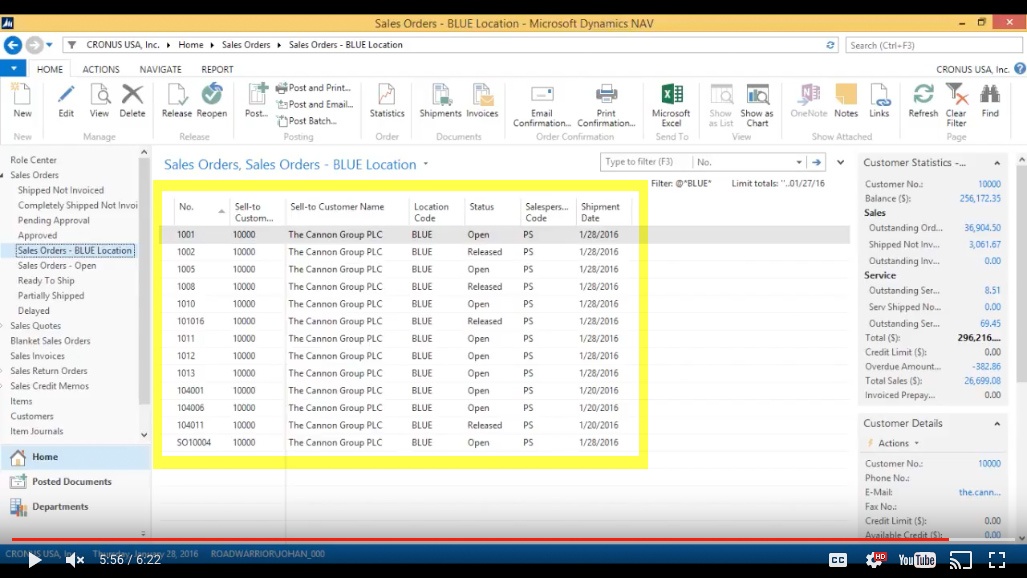
Task: Click in the Type to filter box
Action: [x=645, y=162]
